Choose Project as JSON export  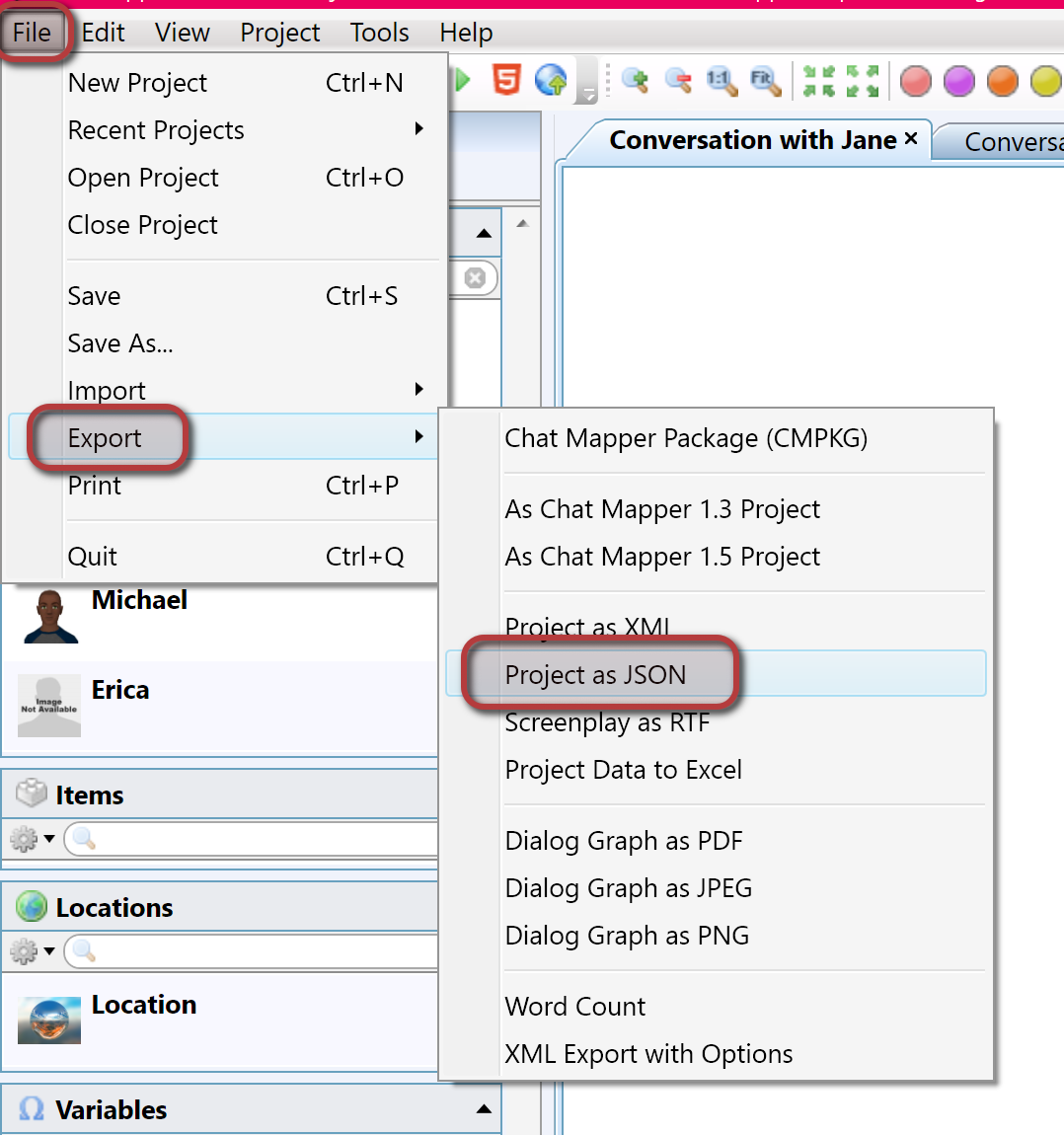point(717,674)
